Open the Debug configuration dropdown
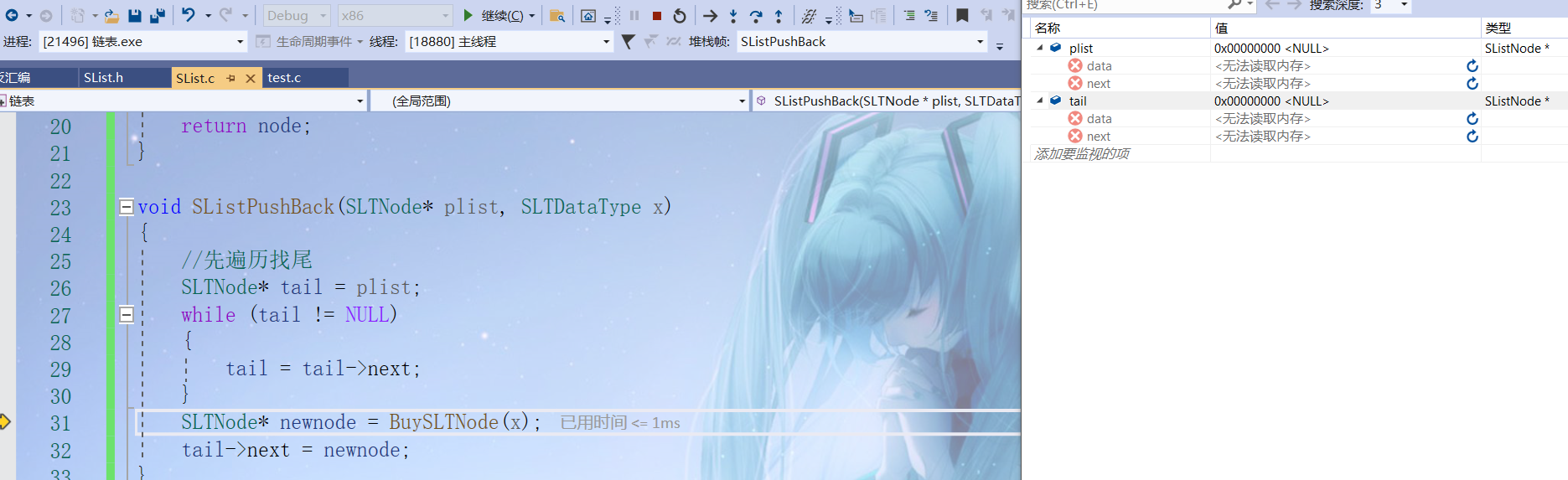This screenshot has height=480, width=1568. pos(296,15)
